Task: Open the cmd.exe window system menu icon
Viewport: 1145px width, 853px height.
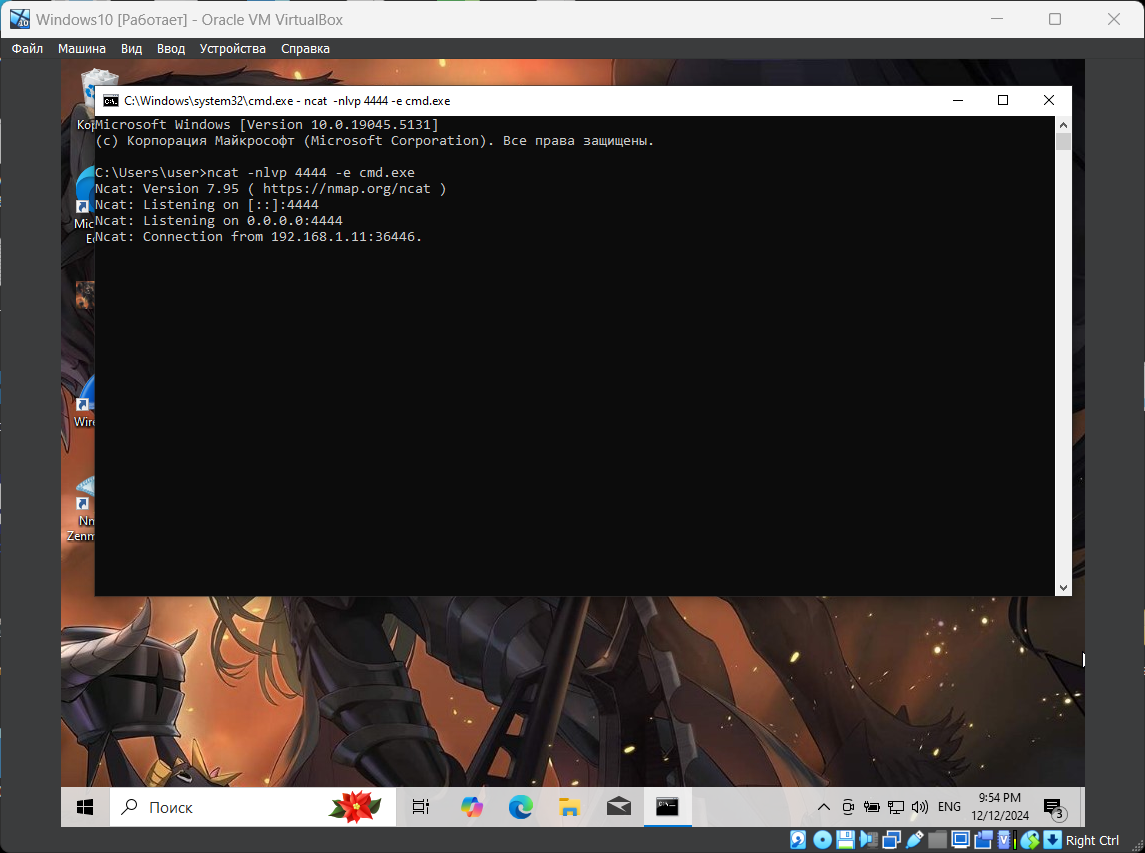Action: click(x=110, y=101)
